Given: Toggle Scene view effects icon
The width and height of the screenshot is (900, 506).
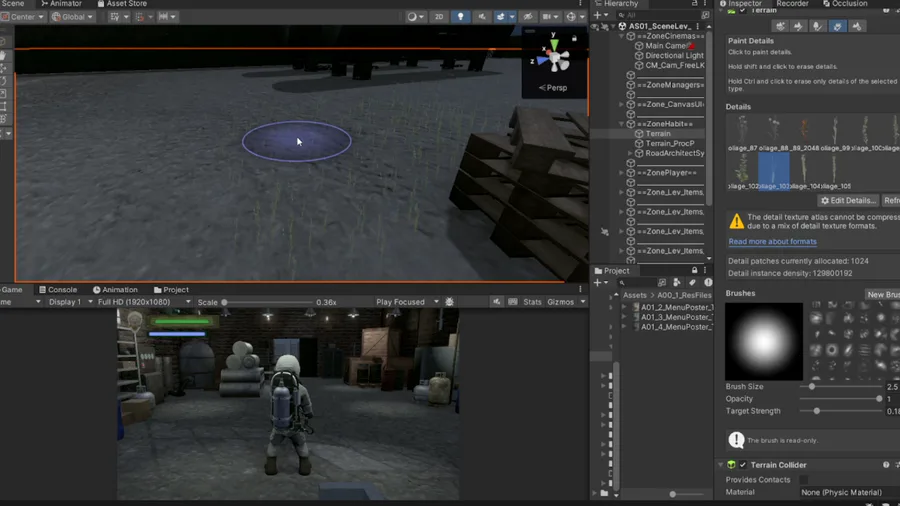Looking at the screenshot, I should [501, 17].
